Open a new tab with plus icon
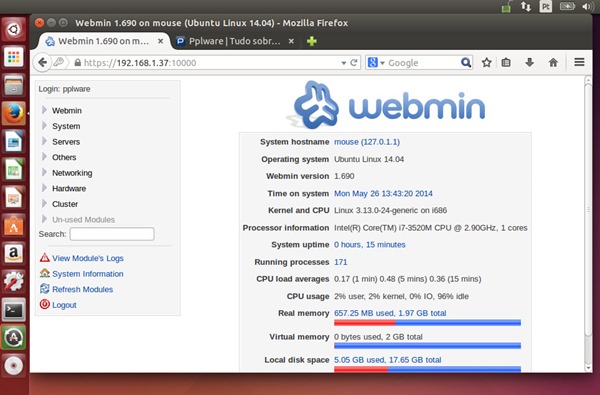Screen dimensions: 600x395 click(x=312, y=41)
